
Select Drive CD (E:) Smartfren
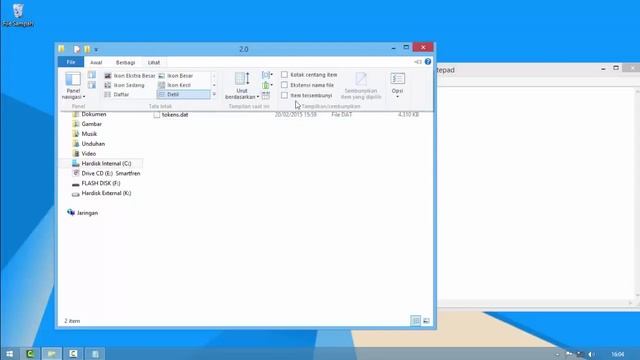(106, 173)
